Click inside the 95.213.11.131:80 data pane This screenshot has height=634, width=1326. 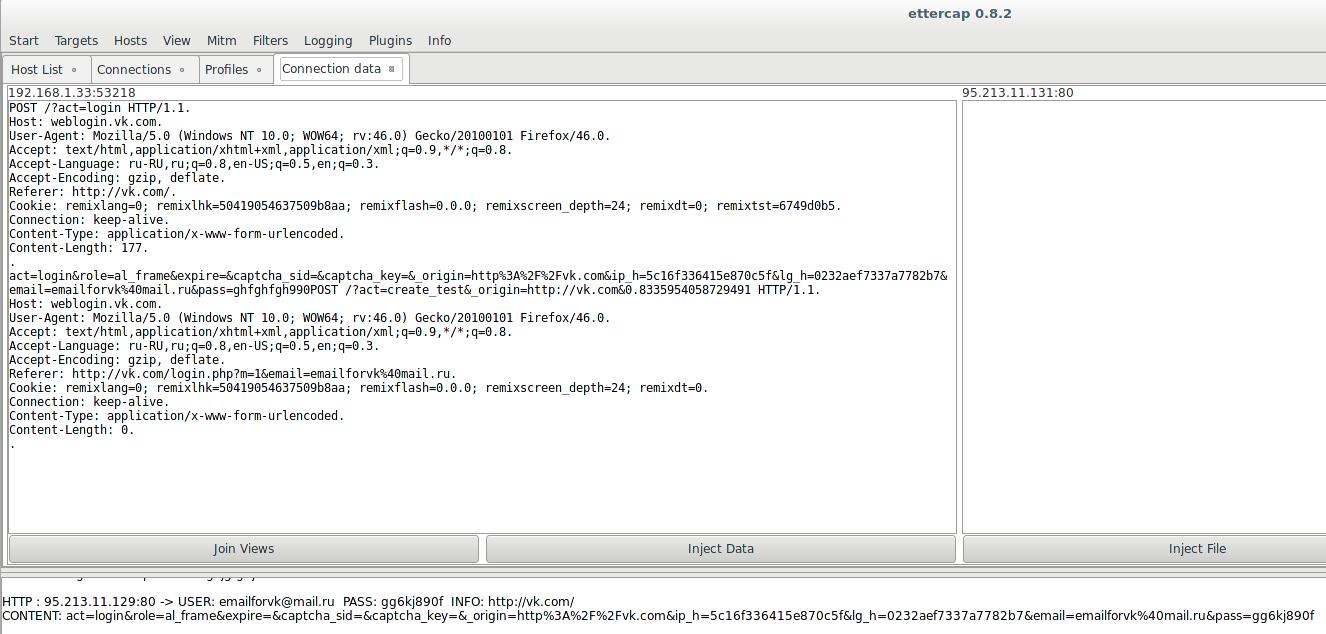(1144, 316)
